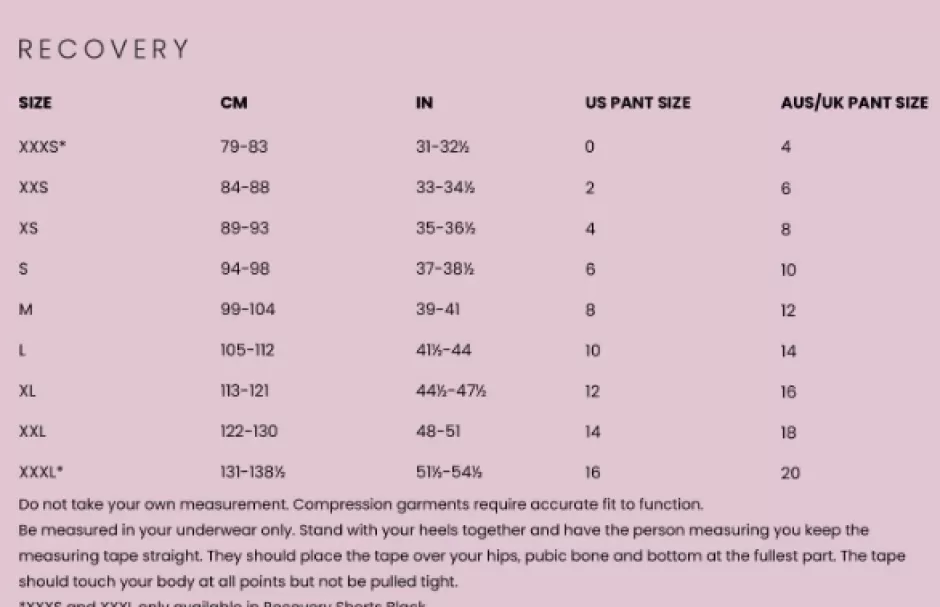The width and height of the screenshot is (940, 607).
Task: Click AUS/UK pant size 18
Action: coord(789,432)
